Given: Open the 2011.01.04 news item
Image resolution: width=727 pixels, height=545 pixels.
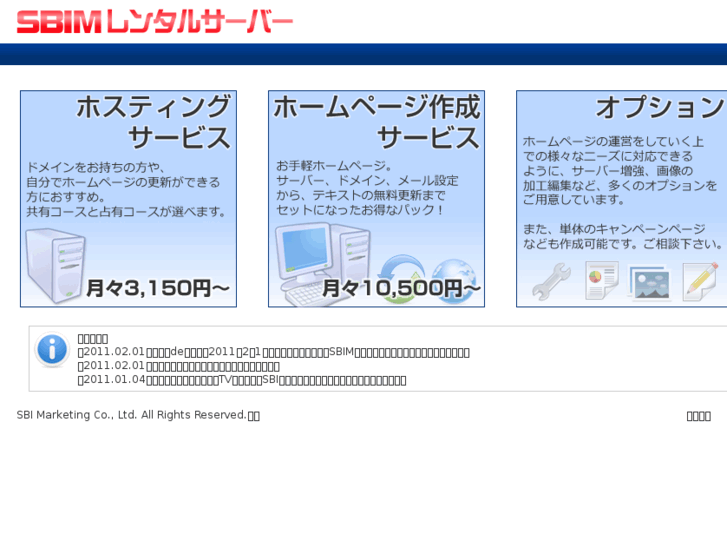Looking at the screenshot, I should (242, 380).
